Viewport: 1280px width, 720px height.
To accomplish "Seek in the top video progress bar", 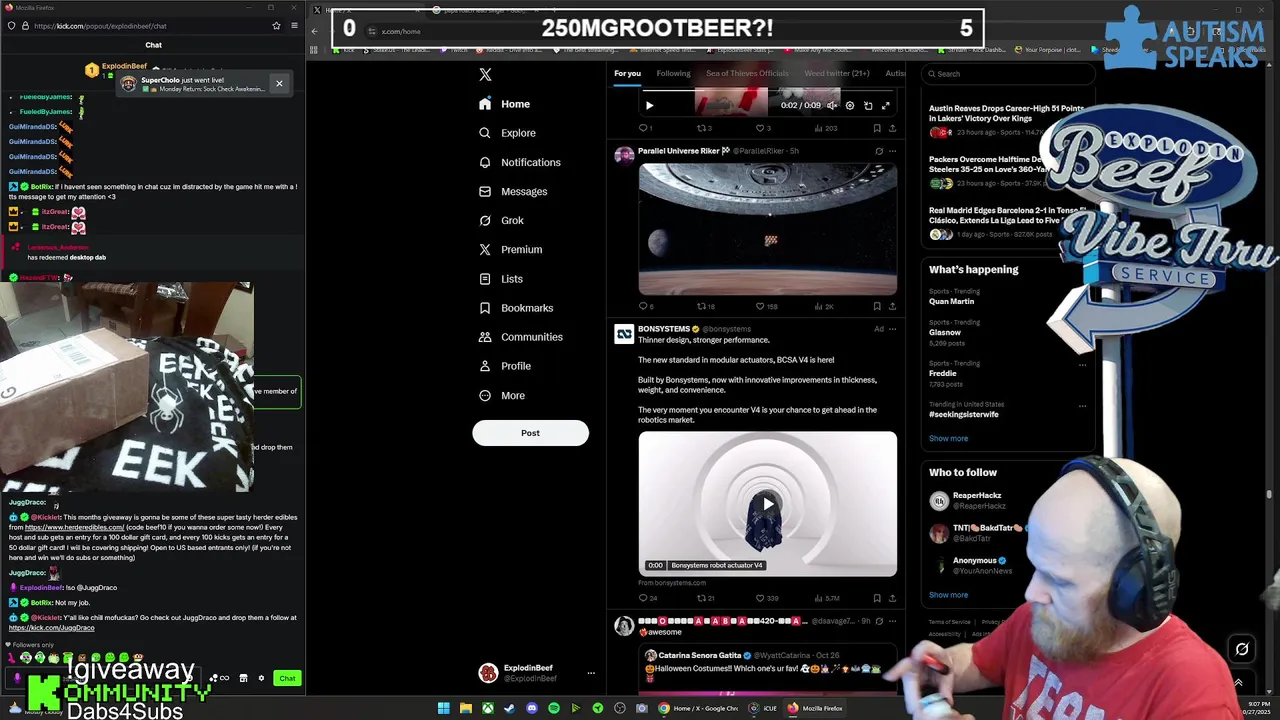I will [x=767, y=92].
